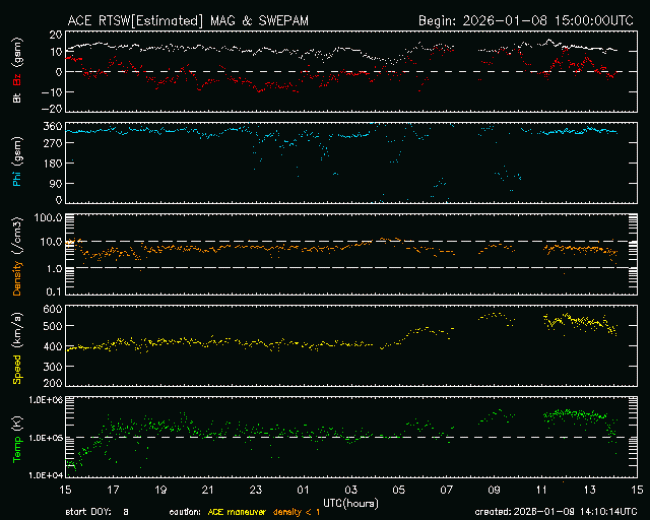Click the '90' tick on the Phi axis
Image resolution: width=650 pixels, height=520 pixels.
tap(56, 183)
